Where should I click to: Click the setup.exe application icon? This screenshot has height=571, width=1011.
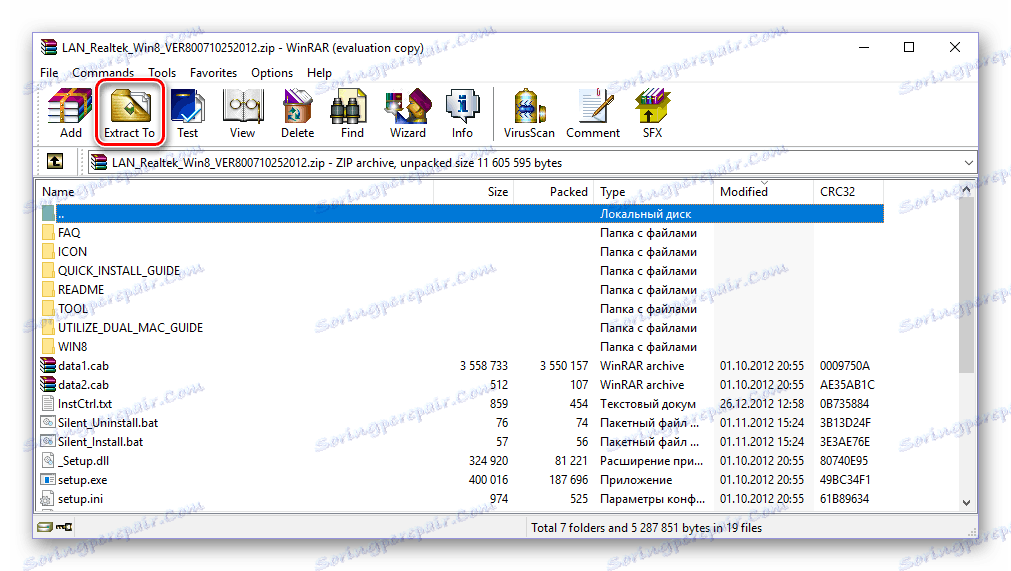coord(48,479)
